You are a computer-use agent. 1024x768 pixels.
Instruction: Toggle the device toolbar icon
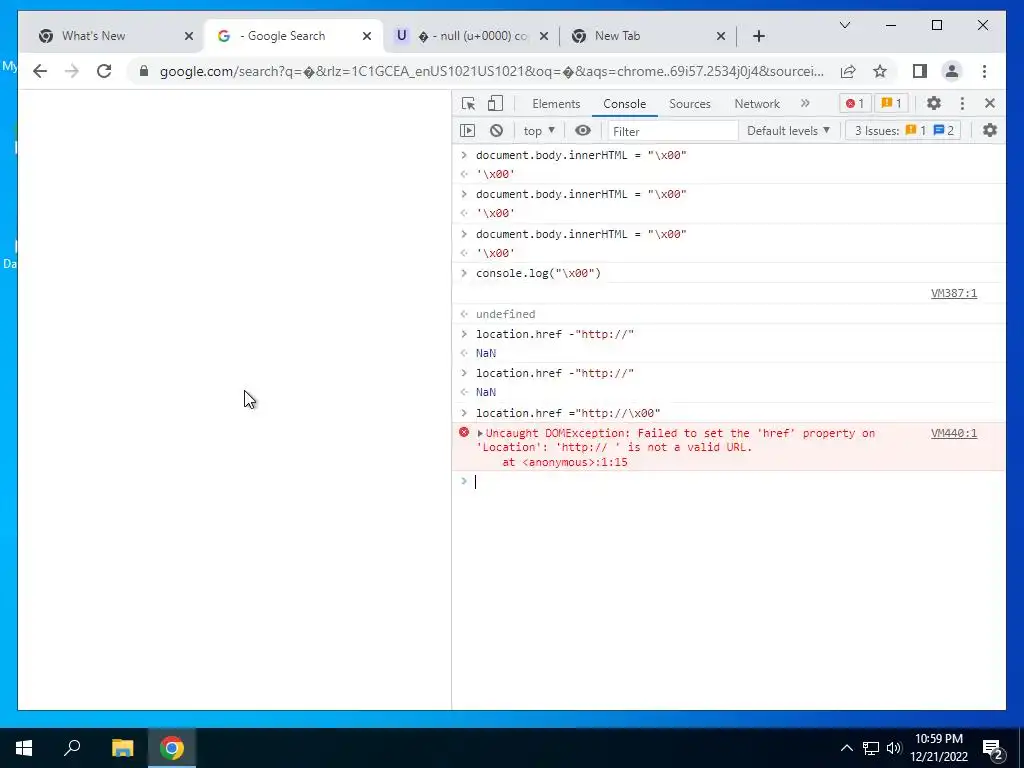[496, 103]
